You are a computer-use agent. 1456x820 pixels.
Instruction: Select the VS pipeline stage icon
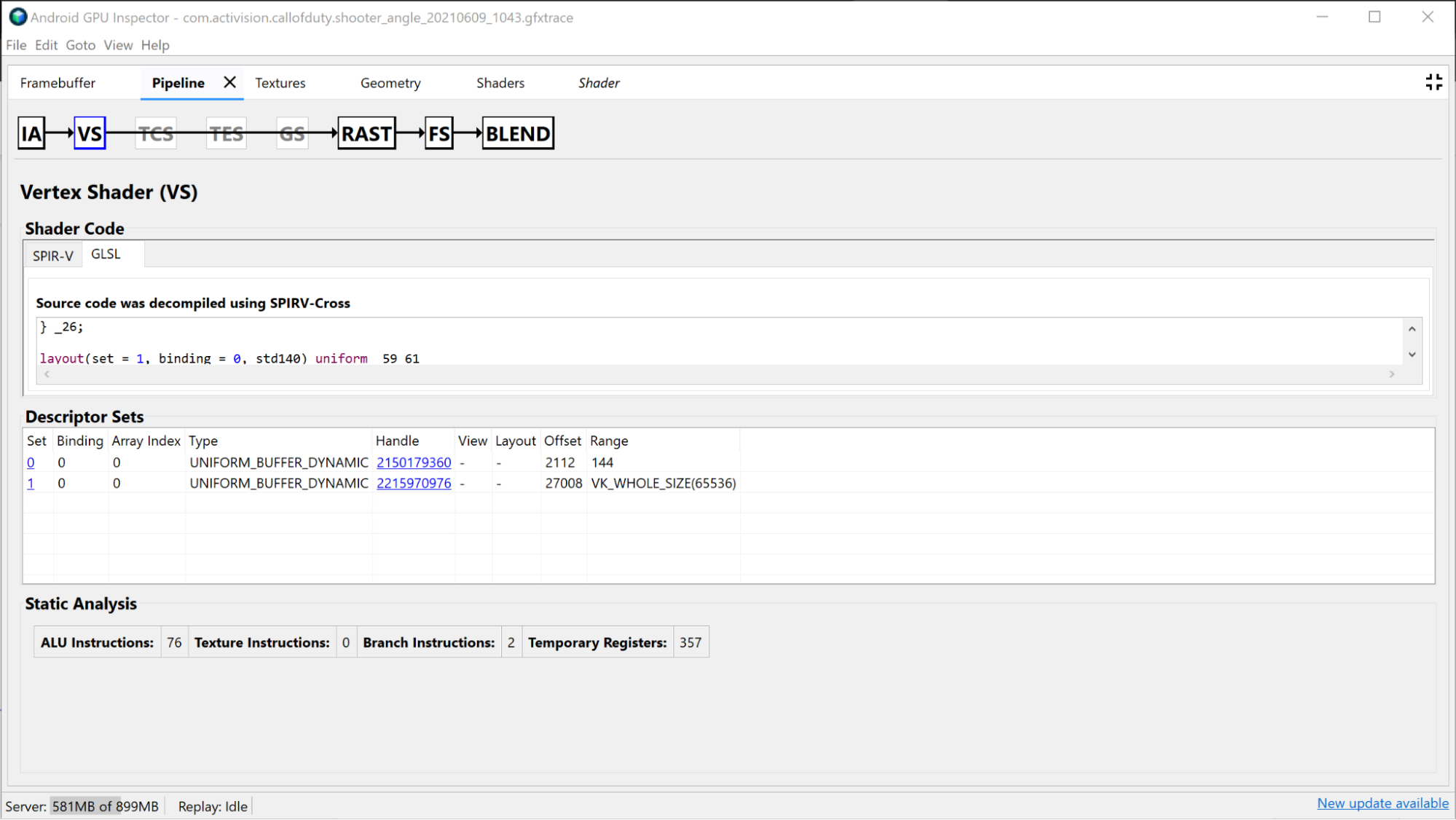pyautogui.click(x=90, y=133)
